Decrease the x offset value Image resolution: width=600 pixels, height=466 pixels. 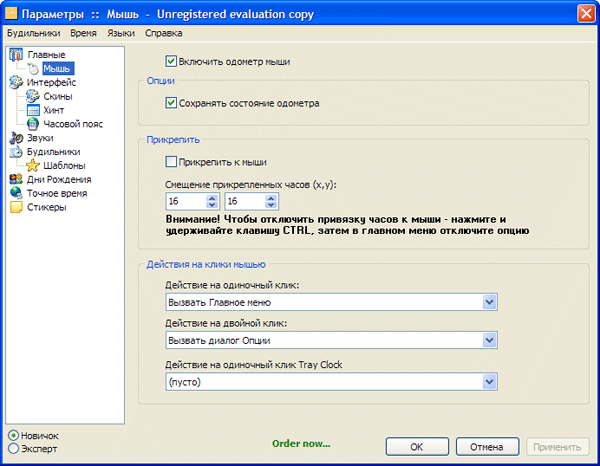[x=212, y=205]
